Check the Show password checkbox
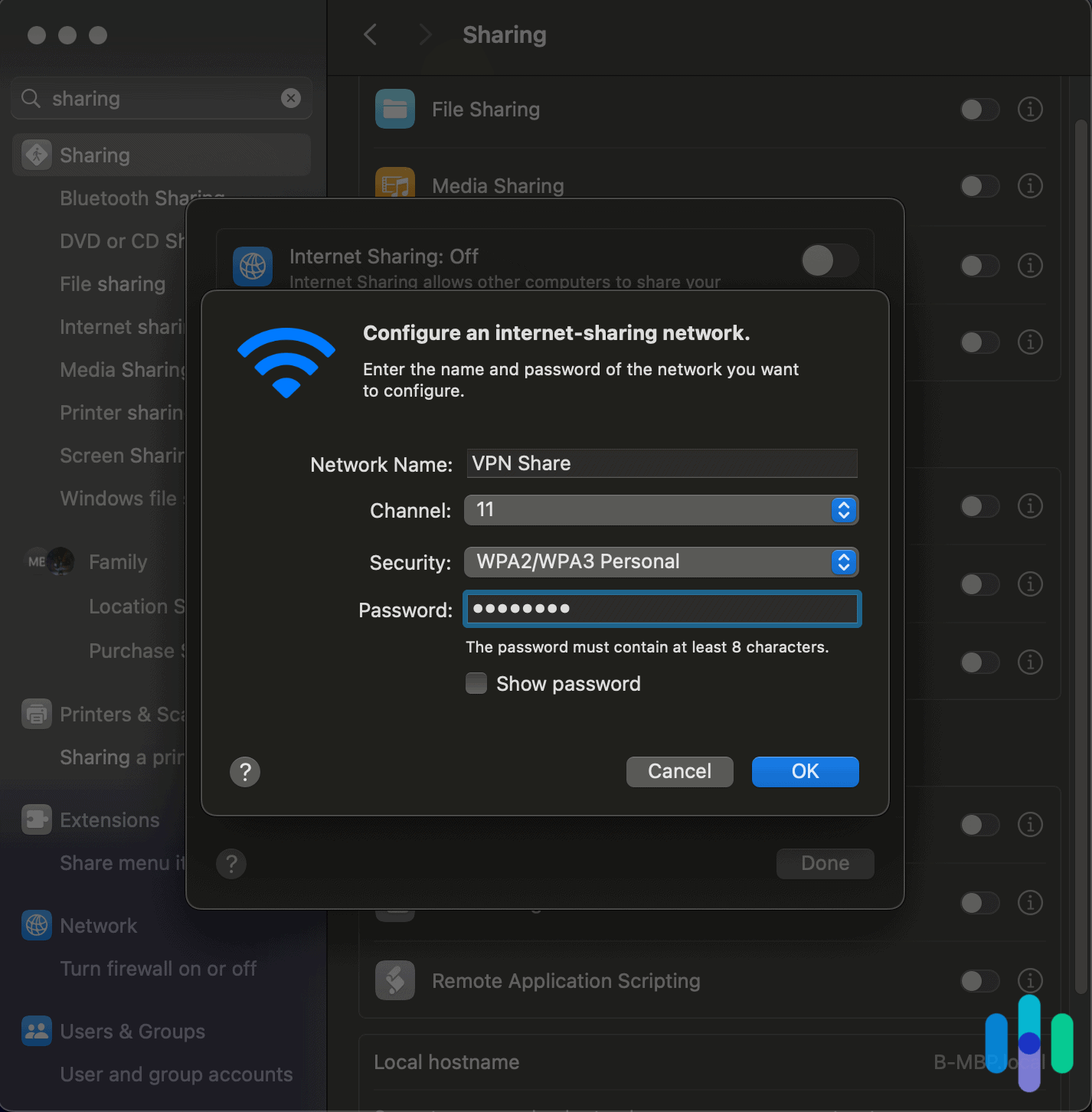Viewport: 1092px width, 1112px height. coord(476,683)
